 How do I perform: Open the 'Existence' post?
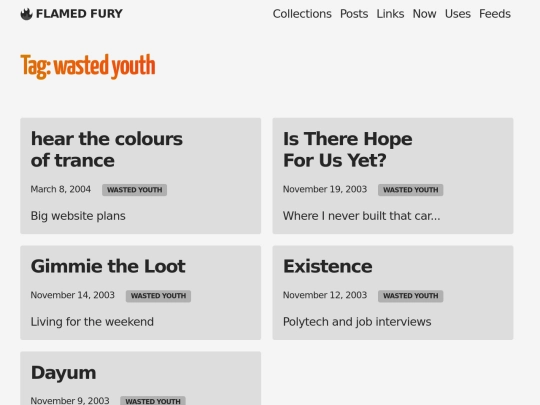pyautogui.click(x=328, y=266)
